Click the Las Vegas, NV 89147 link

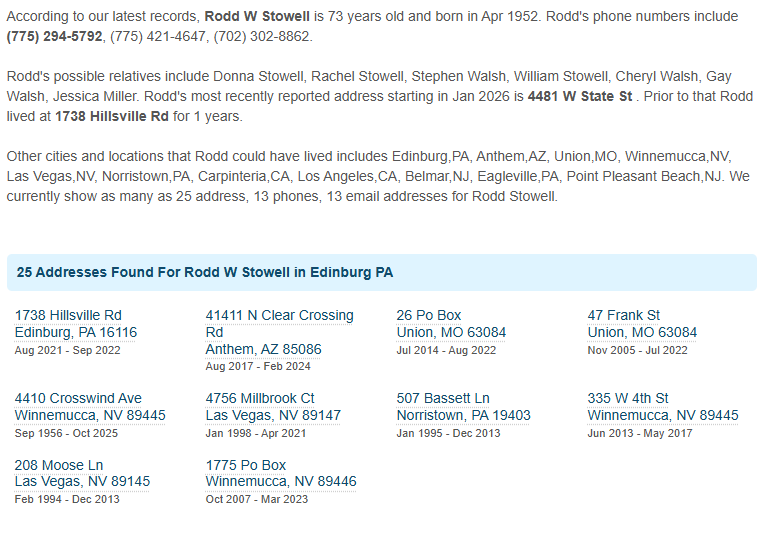(273, 416)
